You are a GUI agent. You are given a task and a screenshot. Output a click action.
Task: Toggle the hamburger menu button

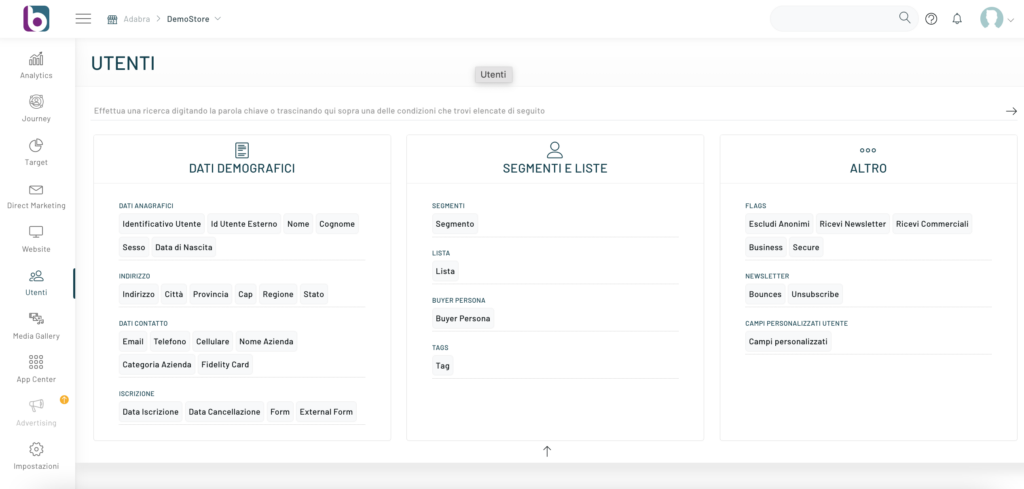(83, 19)
